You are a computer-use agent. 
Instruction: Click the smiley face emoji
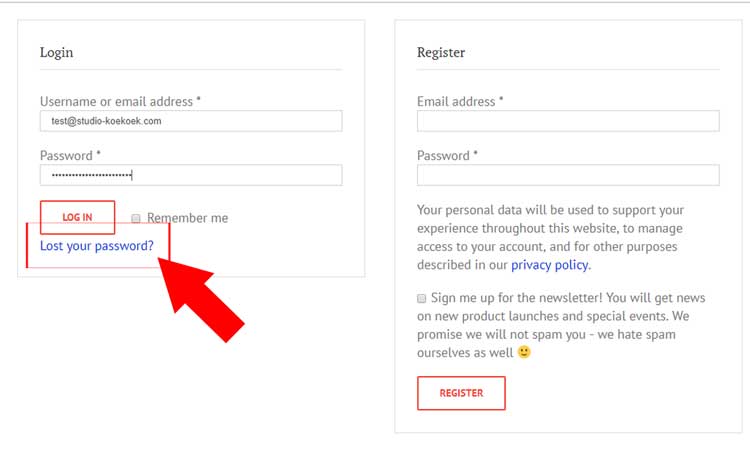(x=524, y=352)
